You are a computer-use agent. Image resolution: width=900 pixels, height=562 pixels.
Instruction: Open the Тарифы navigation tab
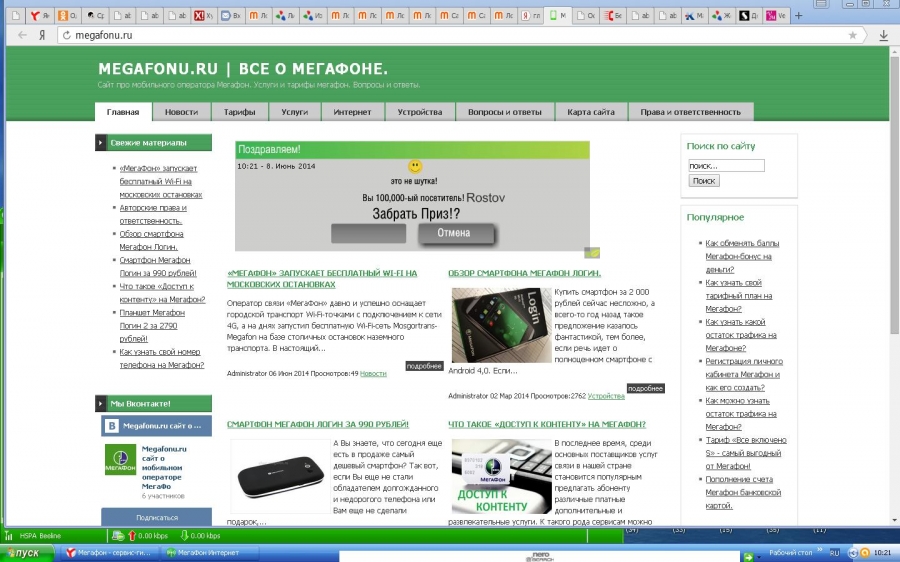point(239,112)
